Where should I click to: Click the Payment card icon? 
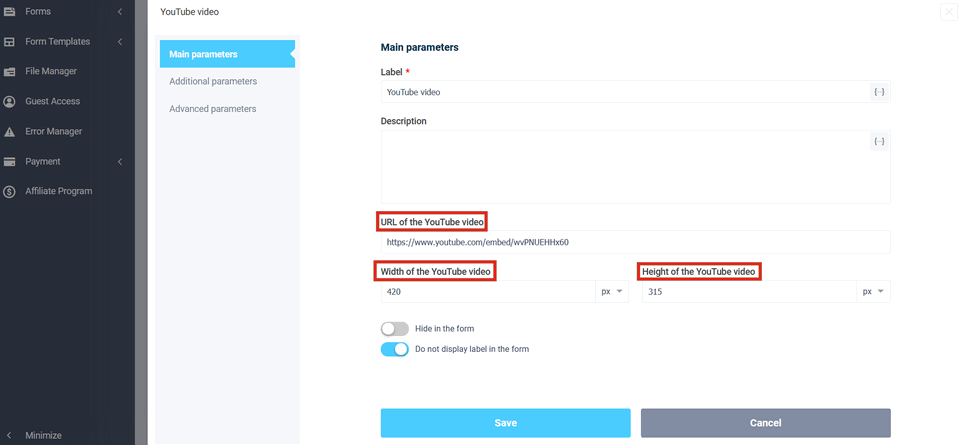pyautogui.click(x=9, y=162)
